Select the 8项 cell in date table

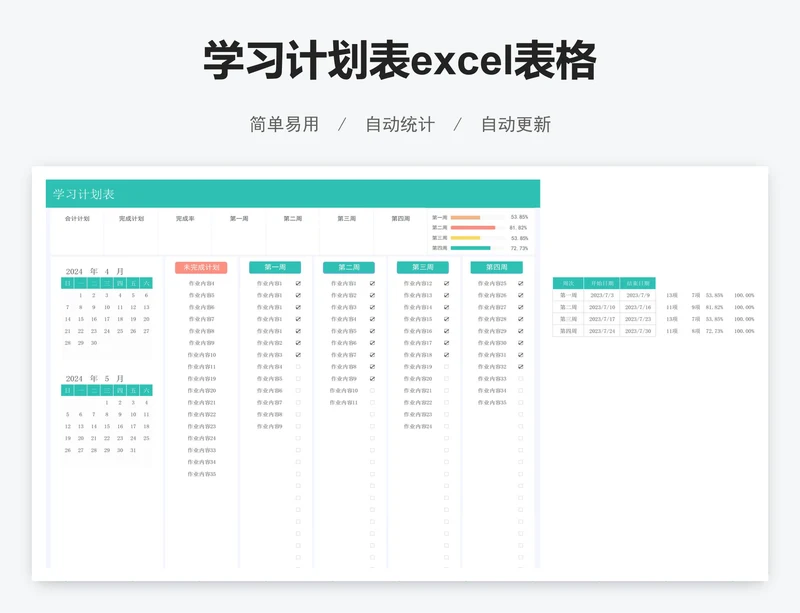[696, 331]
